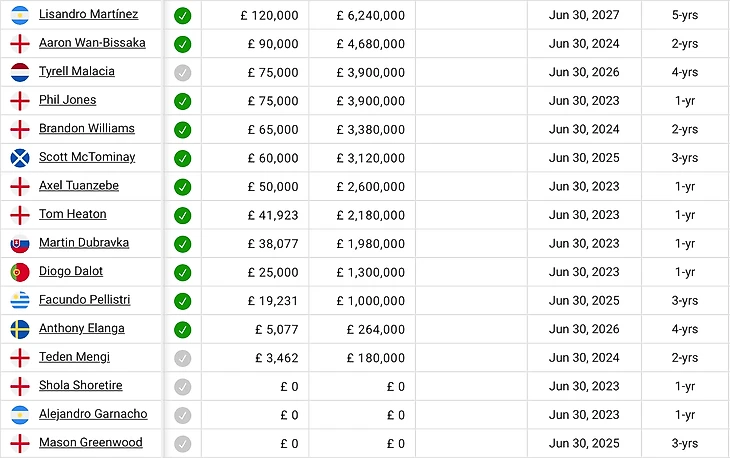Screen dimensions: 730x458
Task: Click the Scotland flag beside Scott McTominay
Action: pyautogui.click(x=19, y=158)
